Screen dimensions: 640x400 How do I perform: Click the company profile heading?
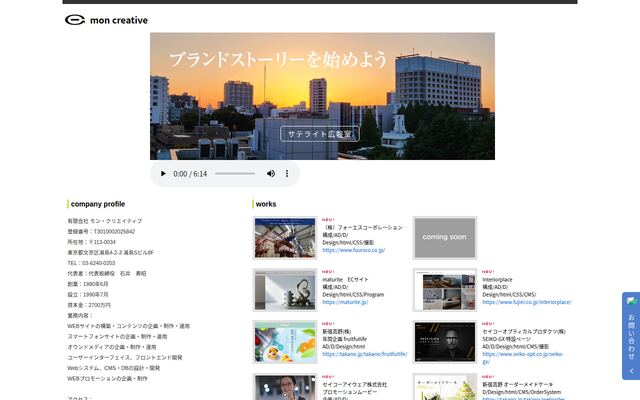click(x=98, y=204)
